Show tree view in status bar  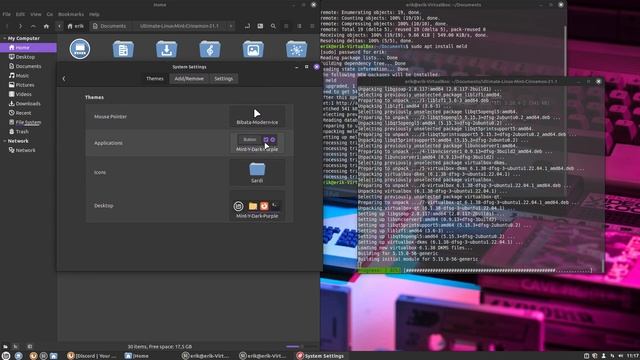point(16,347)
